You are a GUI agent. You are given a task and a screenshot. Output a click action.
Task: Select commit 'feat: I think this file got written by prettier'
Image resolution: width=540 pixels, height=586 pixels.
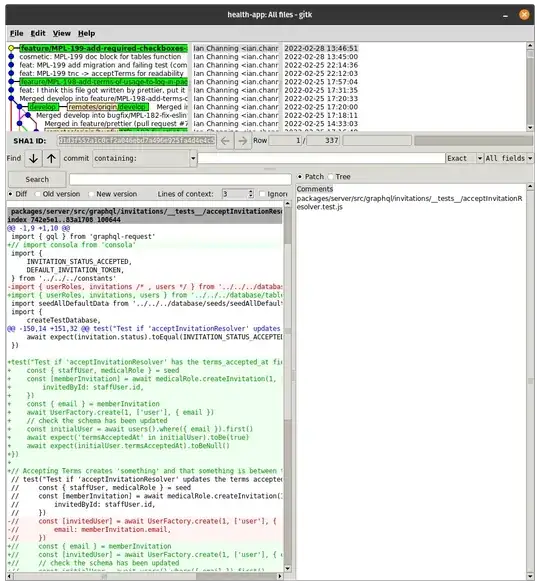(102, 90)
